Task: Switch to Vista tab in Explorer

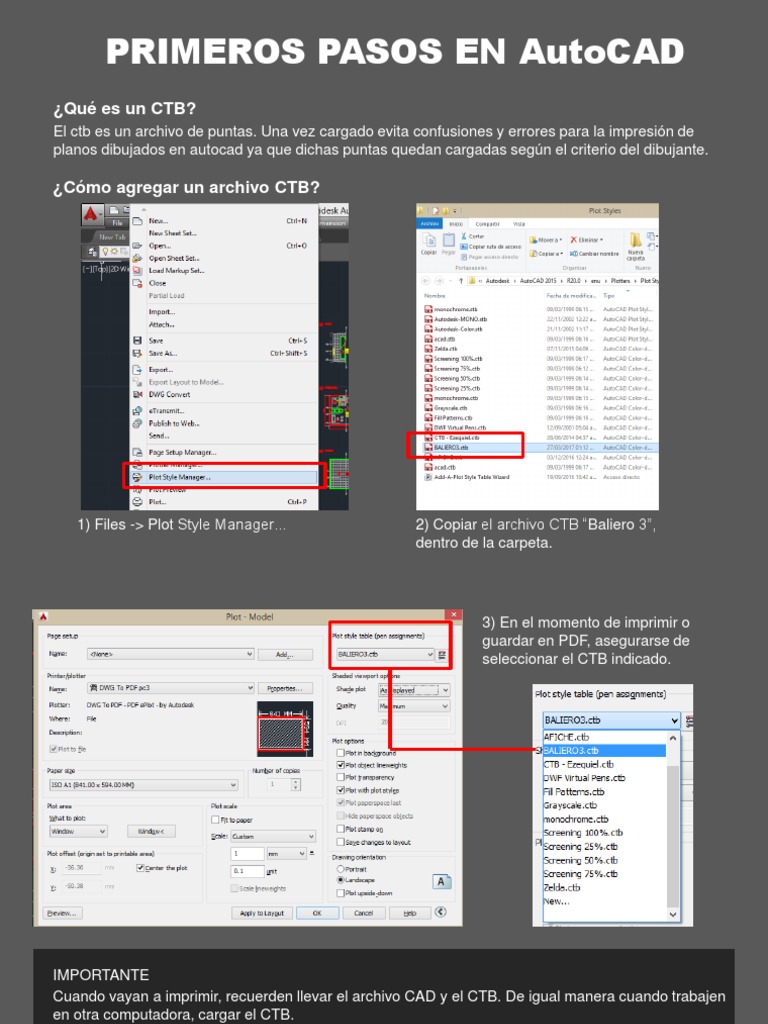Action: tap(519, 224)
